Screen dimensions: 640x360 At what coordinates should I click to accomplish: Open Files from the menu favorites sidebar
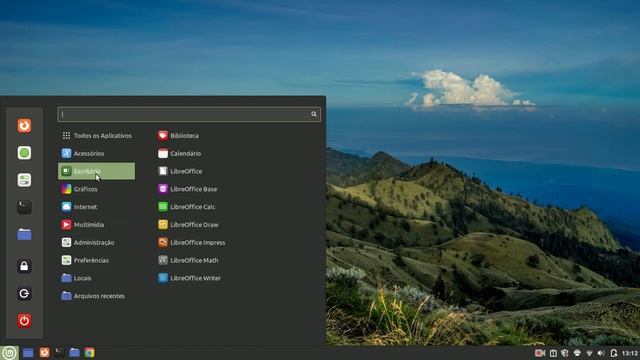point(24,234)
